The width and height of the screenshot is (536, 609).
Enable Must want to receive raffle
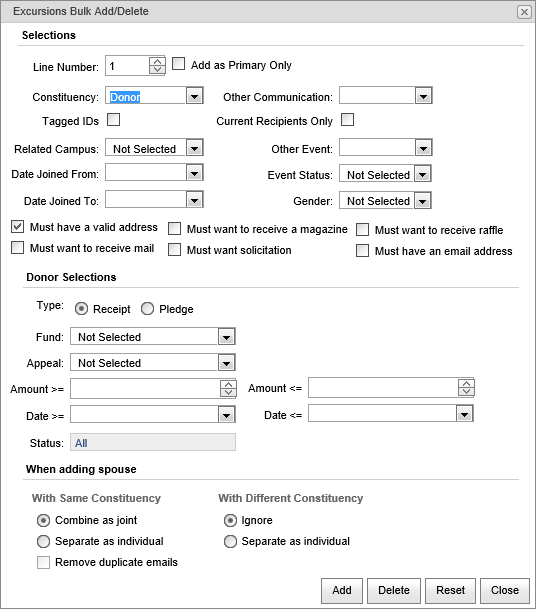(x=362, y=230)
